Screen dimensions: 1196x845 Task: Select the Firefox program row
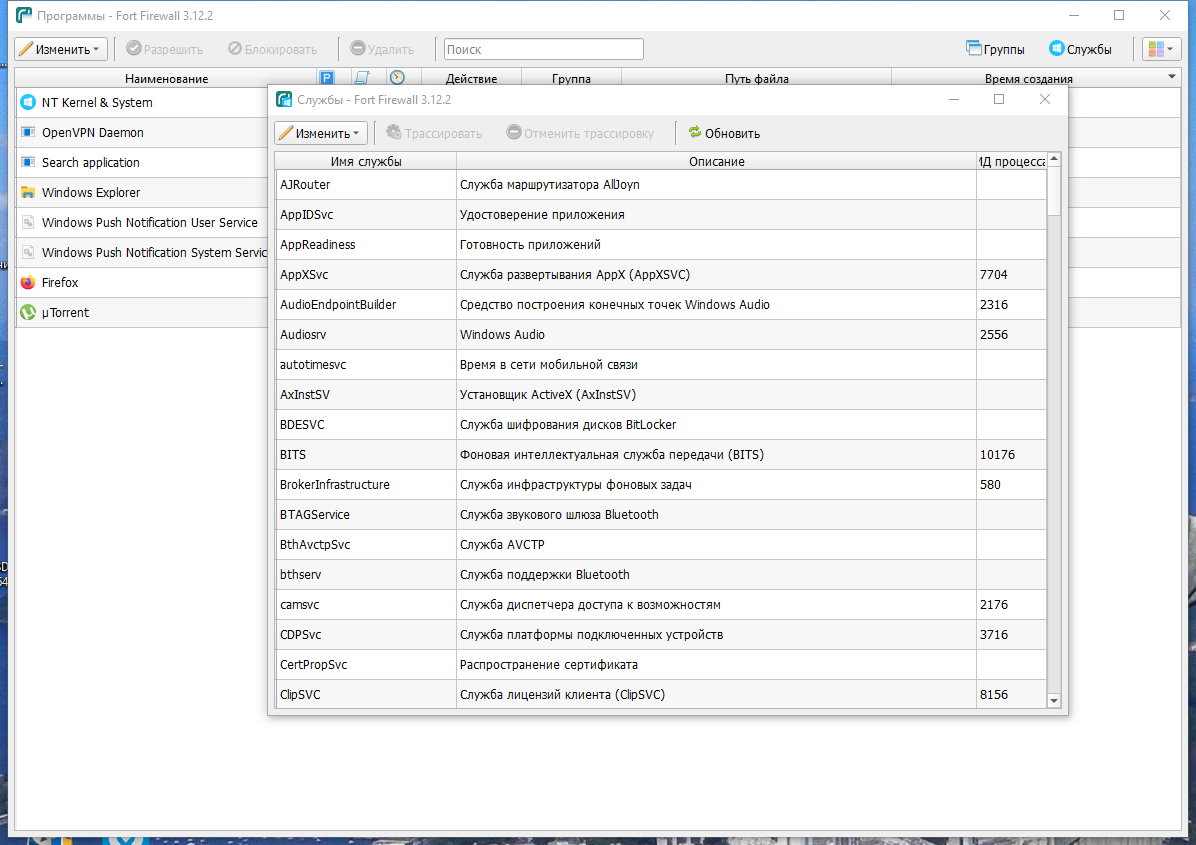click(142, 282)
